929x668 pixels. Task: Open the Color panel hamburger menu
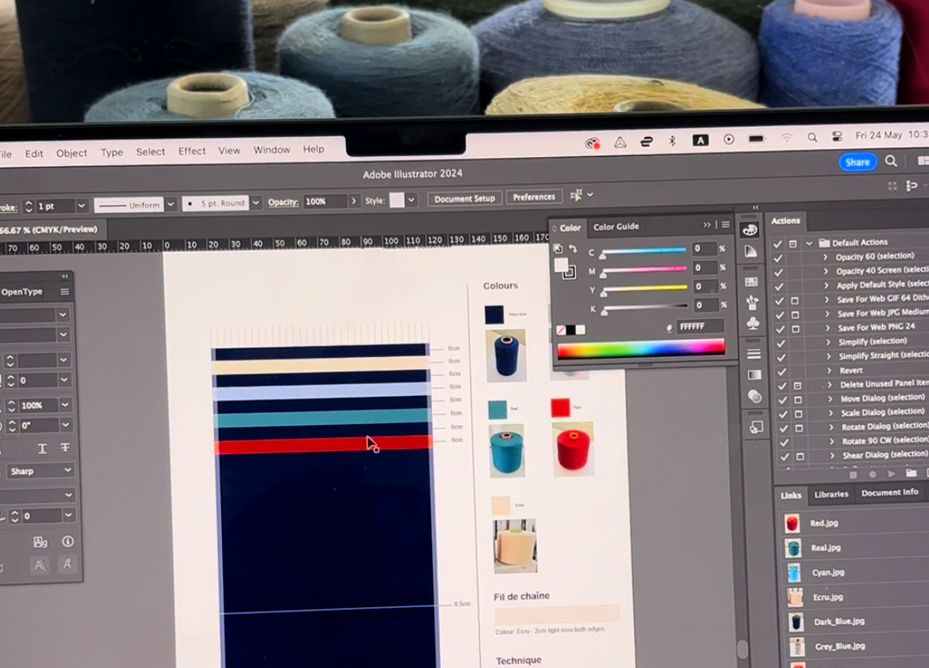(x=725, y=226)
